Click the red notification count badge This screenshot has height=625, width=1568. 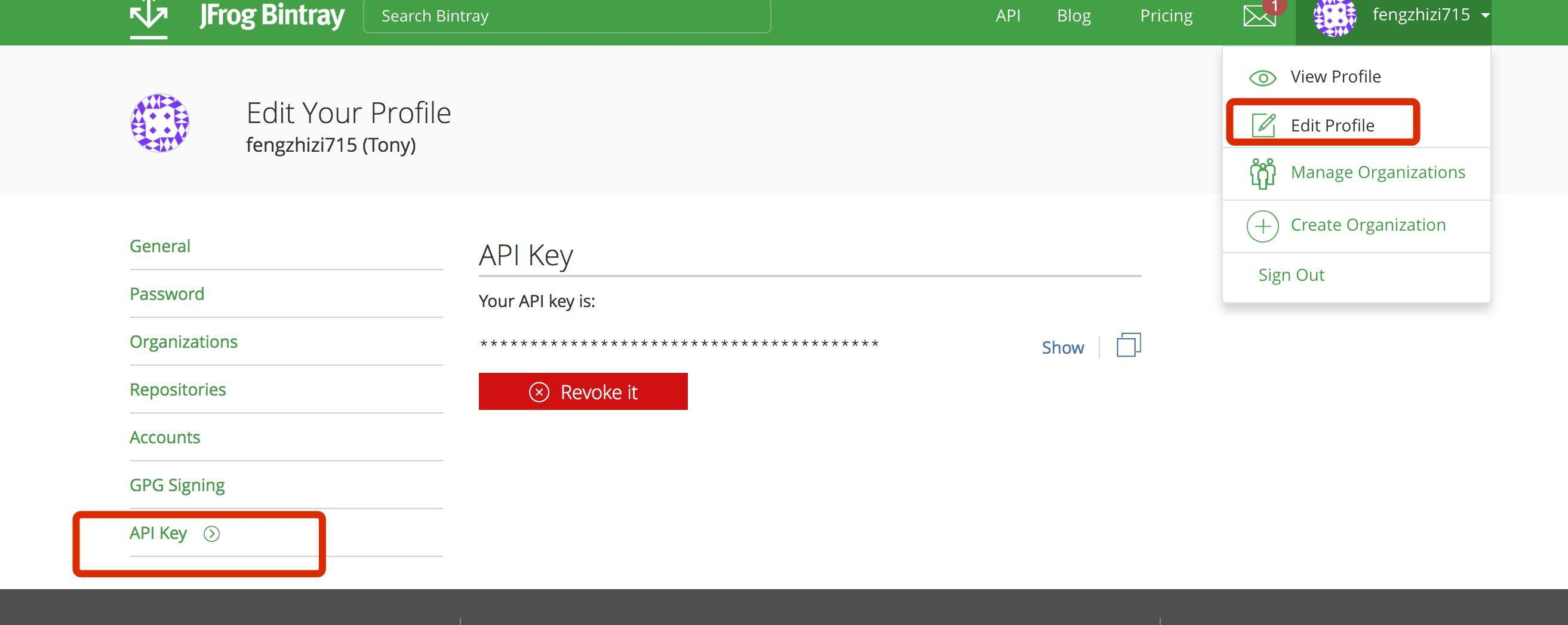[x=1274, y=5]
